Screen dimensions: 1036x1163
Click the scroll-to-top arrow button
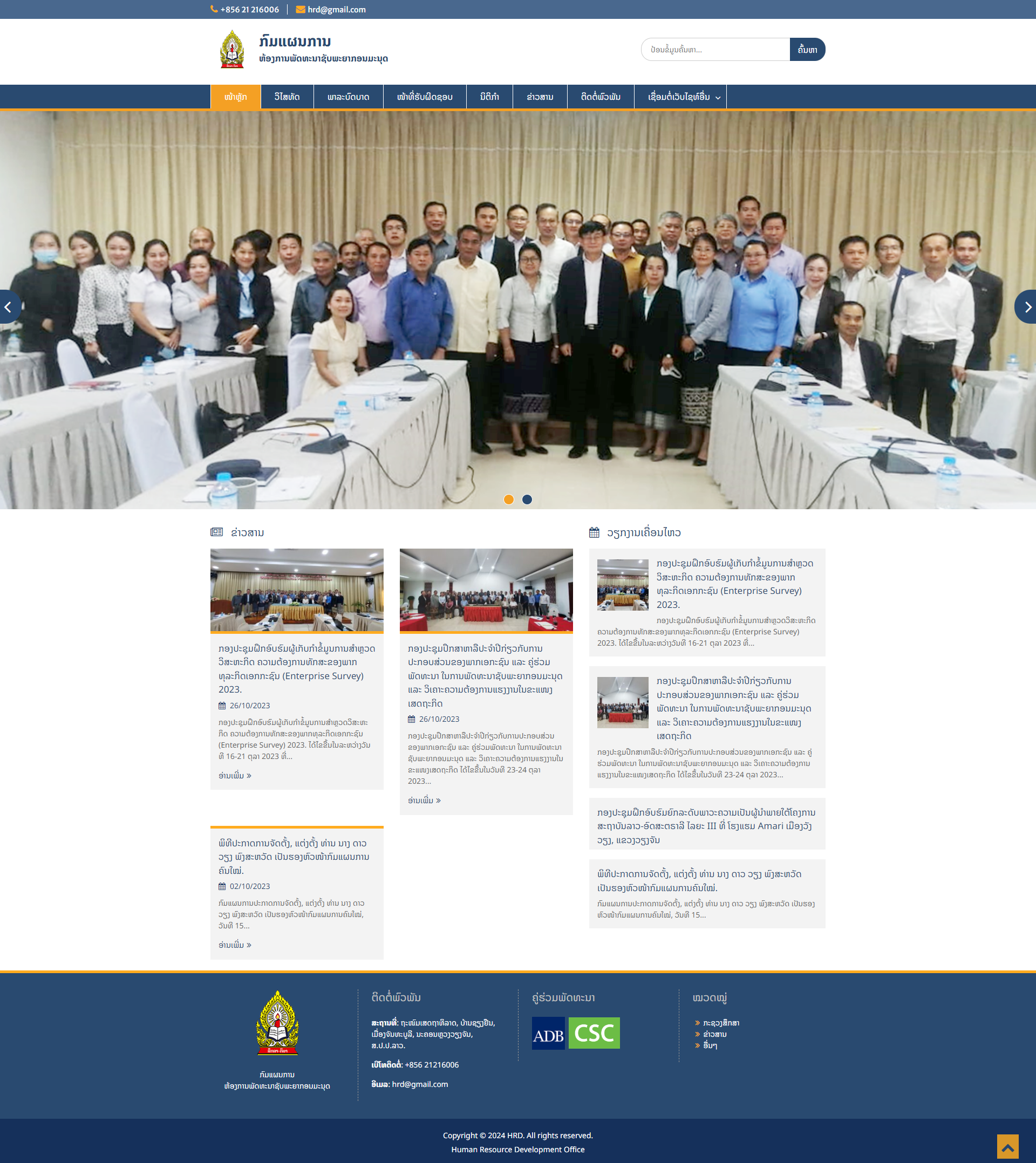(x=1007, y=1146)
